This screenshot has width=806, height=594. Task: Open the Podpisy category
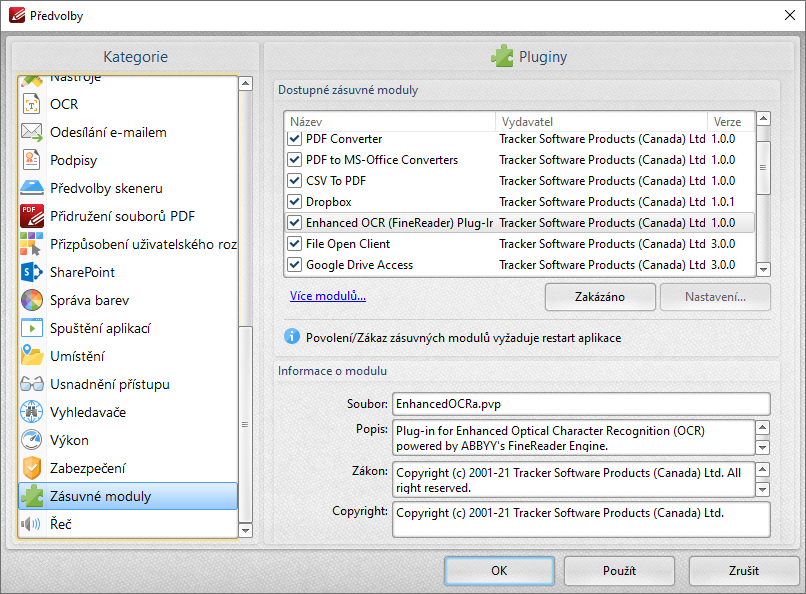click(128, 160)
